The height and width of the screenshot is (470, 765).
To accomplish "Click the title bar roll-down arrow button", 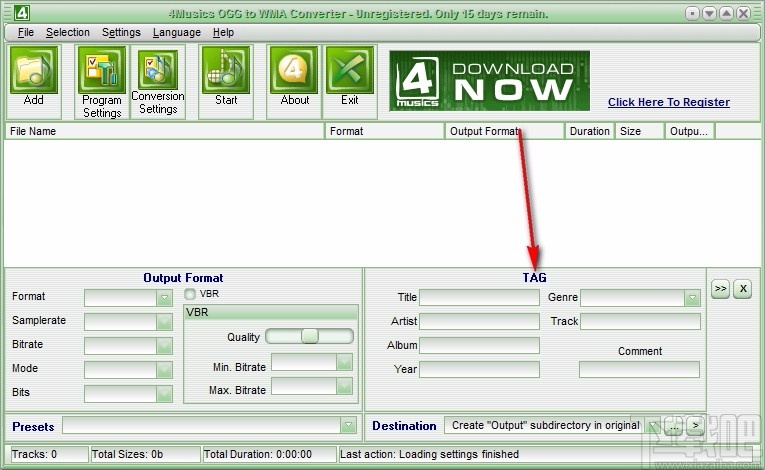I will [709, 13].
